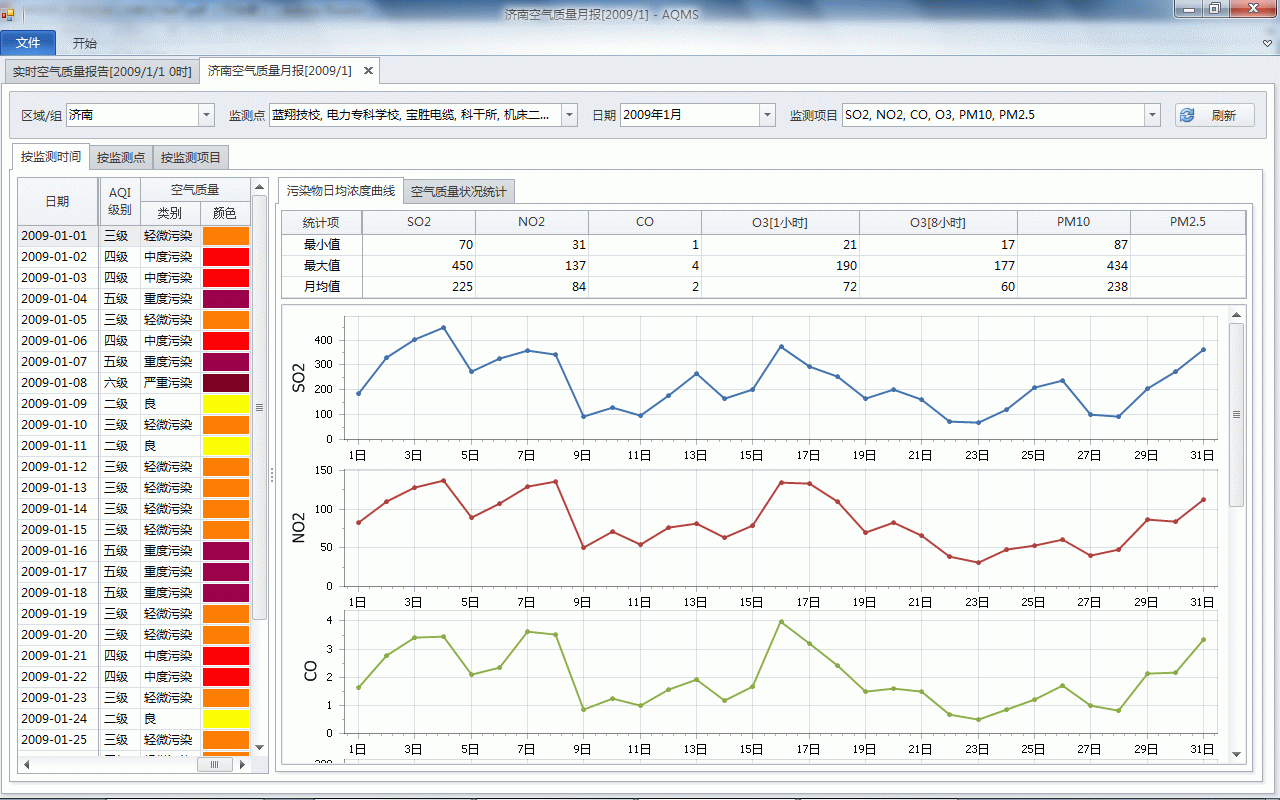Click left arrow of horizontal list scrollbar
Screen dimensions: 1280x800
(x=26, y=765)
